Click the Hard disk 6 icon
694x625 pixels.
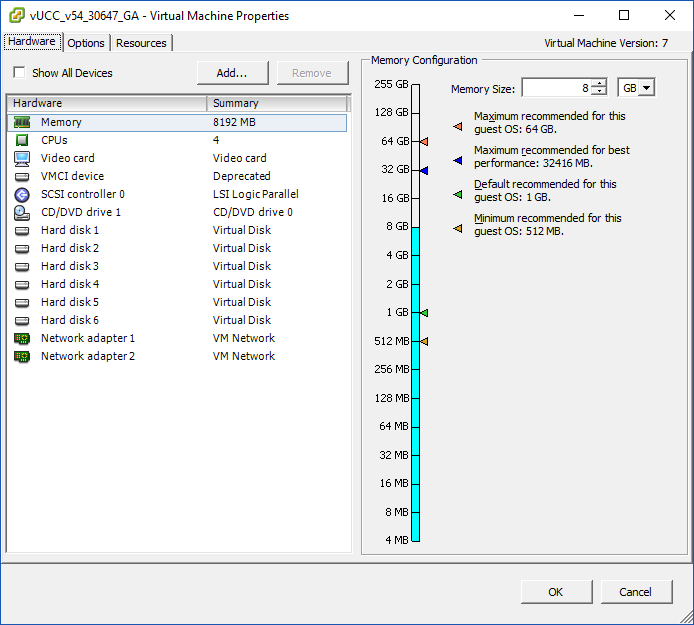pyautogui.click(x=22, y=321)
